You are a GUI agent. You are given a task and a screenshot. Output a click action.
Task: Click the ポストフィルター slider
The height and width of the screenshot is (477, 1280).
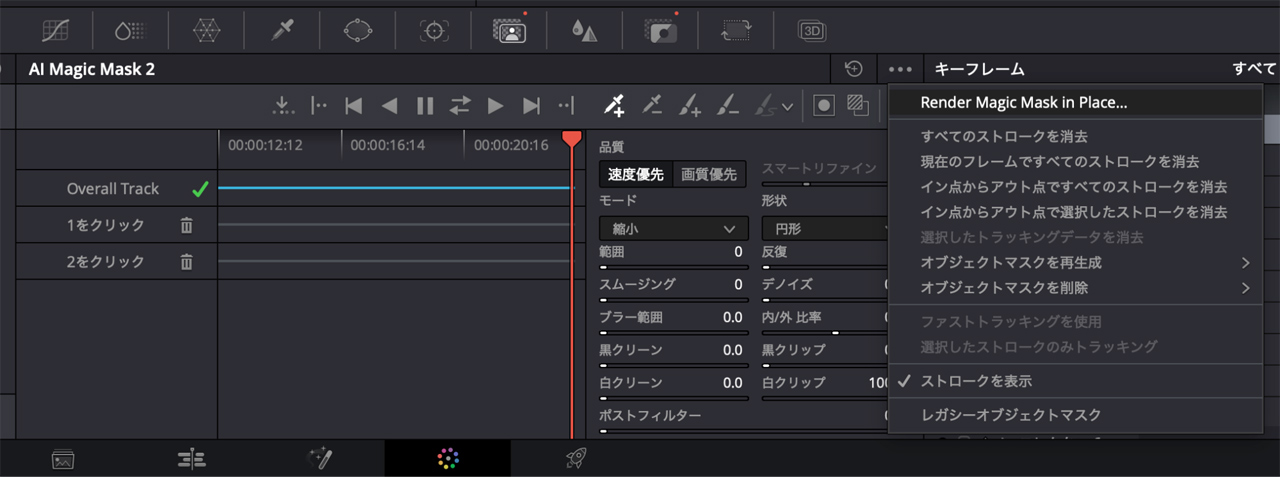(744, 431)
